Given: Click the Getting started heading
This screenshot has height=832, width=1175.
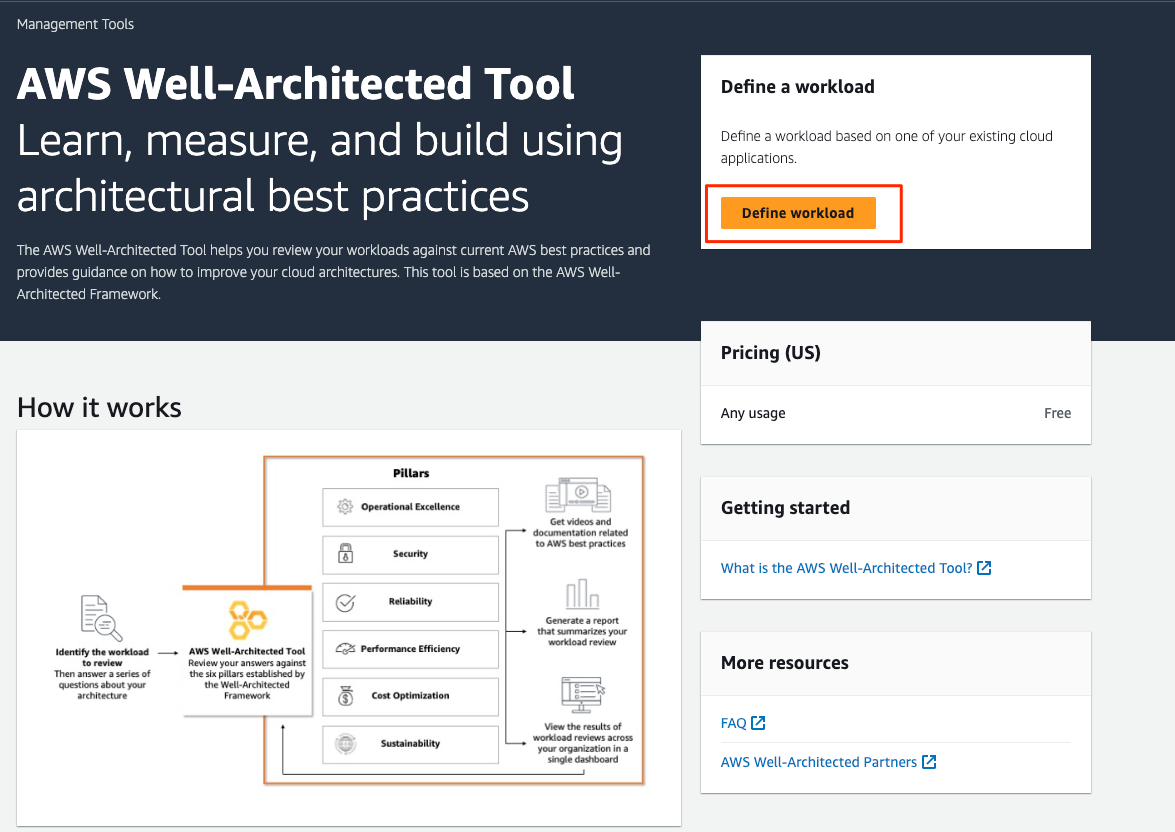Looking at the screenshot, I should click(785, 508).
